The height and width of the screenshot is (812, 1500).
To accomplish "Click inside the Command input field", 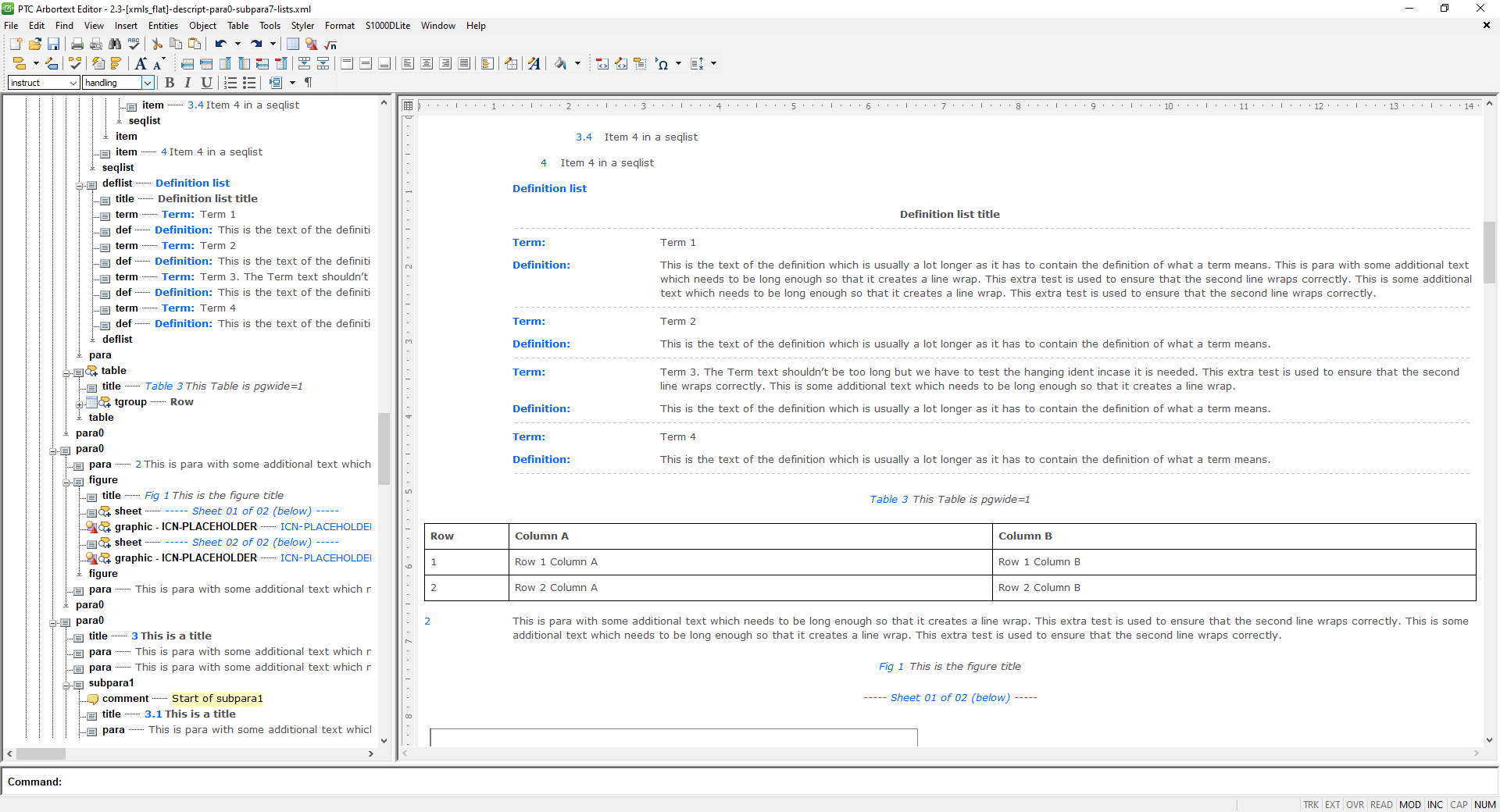I will coord(312,782).
